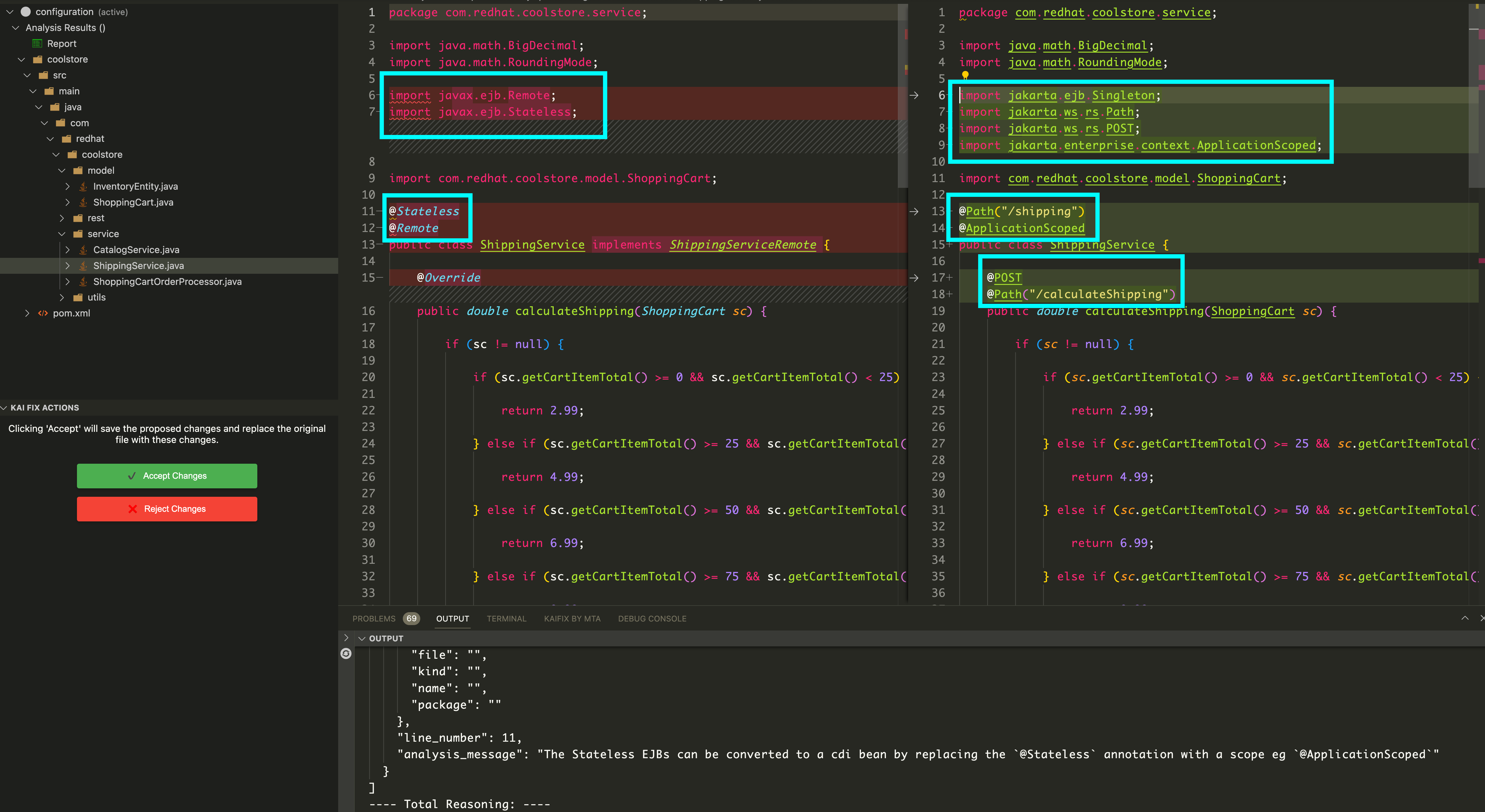Expand the pom.xml node chevron
The height and width of the screenshot is (812, 1485).
point(27,313)
